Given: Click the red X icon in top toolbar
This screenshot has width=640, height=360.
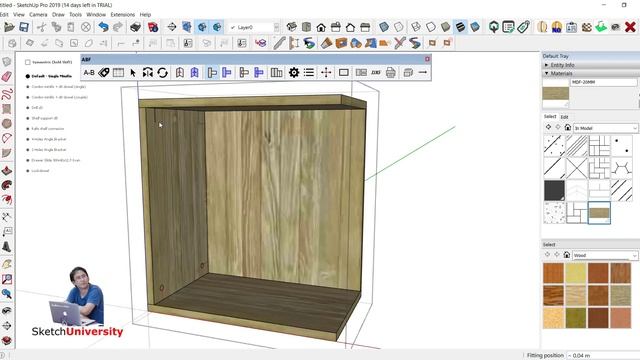Looking at the screenshot, I should 630,27.
